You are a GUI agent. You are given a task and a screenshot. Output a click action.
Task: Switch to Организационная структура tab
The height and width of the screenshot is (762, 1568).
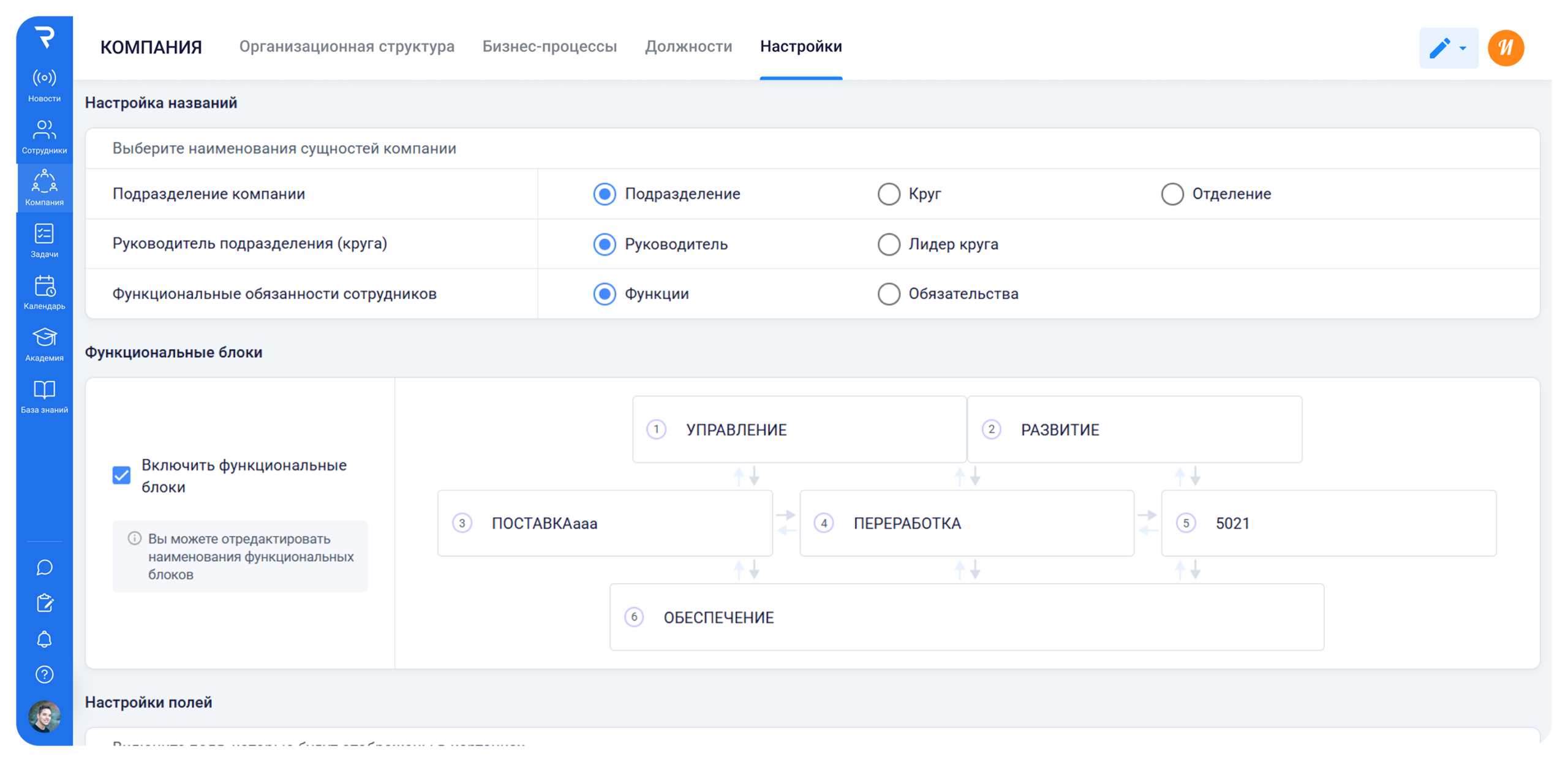point(347,47)
